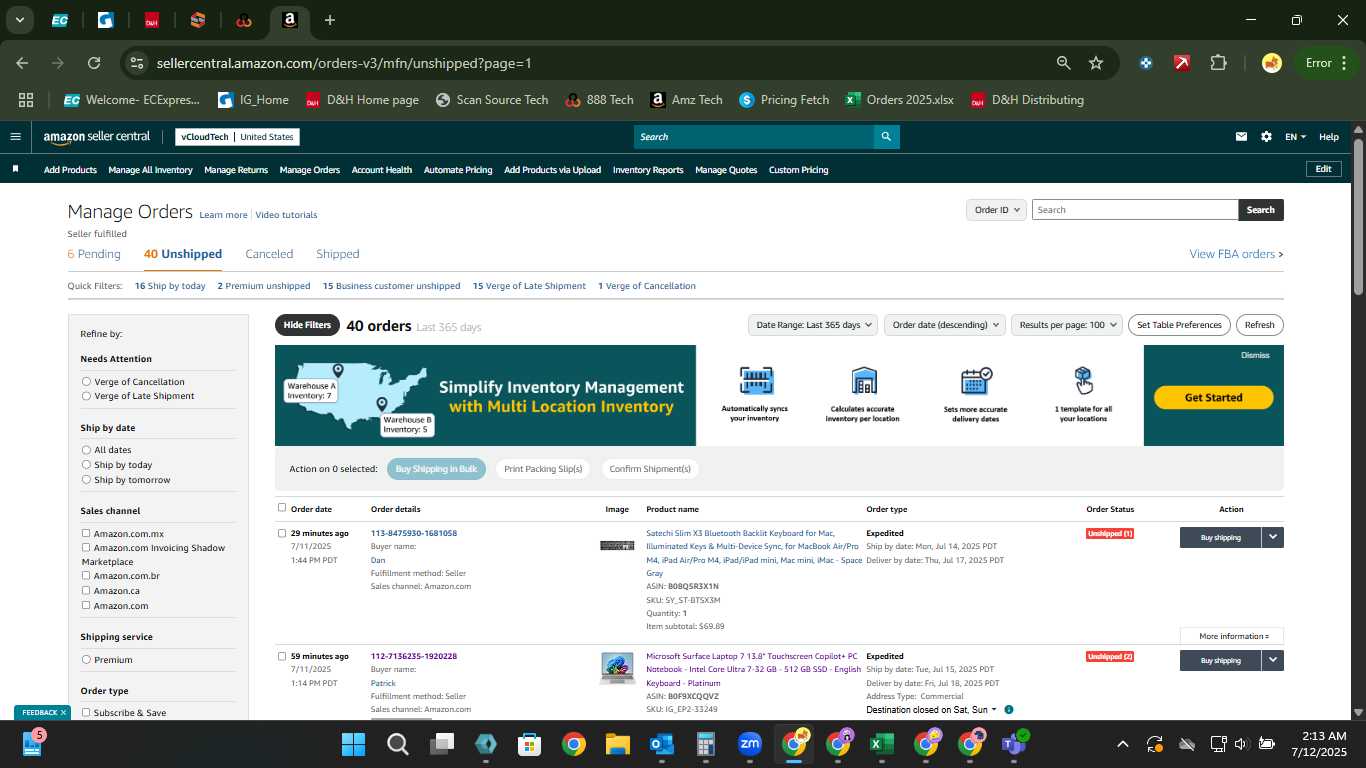Click the bookmark flag icon beside Add Products
1366x768 pixels.
click(x=15, y=169)
